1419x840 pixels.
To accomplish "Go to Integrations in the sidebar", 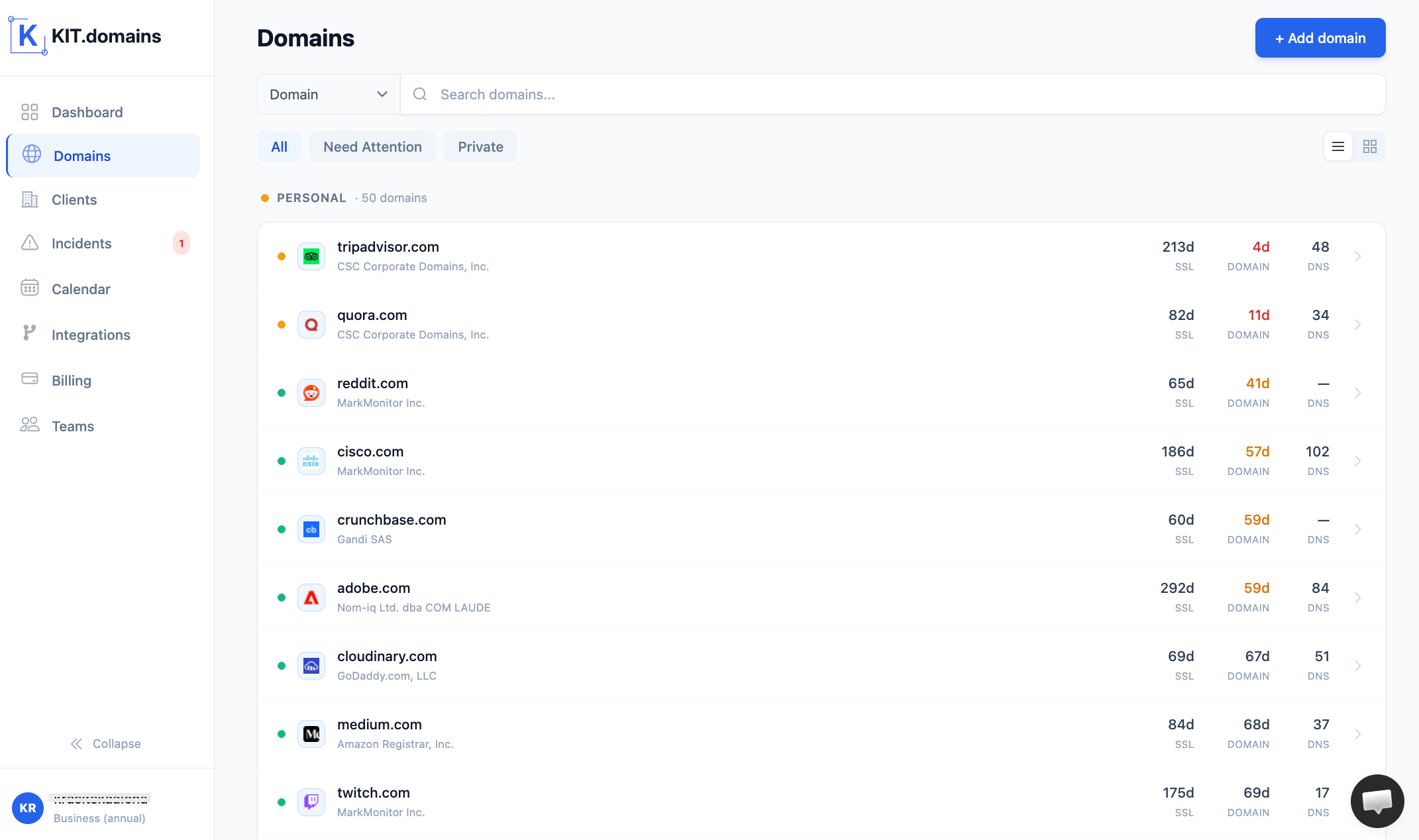I will click(x=91, y=335).
